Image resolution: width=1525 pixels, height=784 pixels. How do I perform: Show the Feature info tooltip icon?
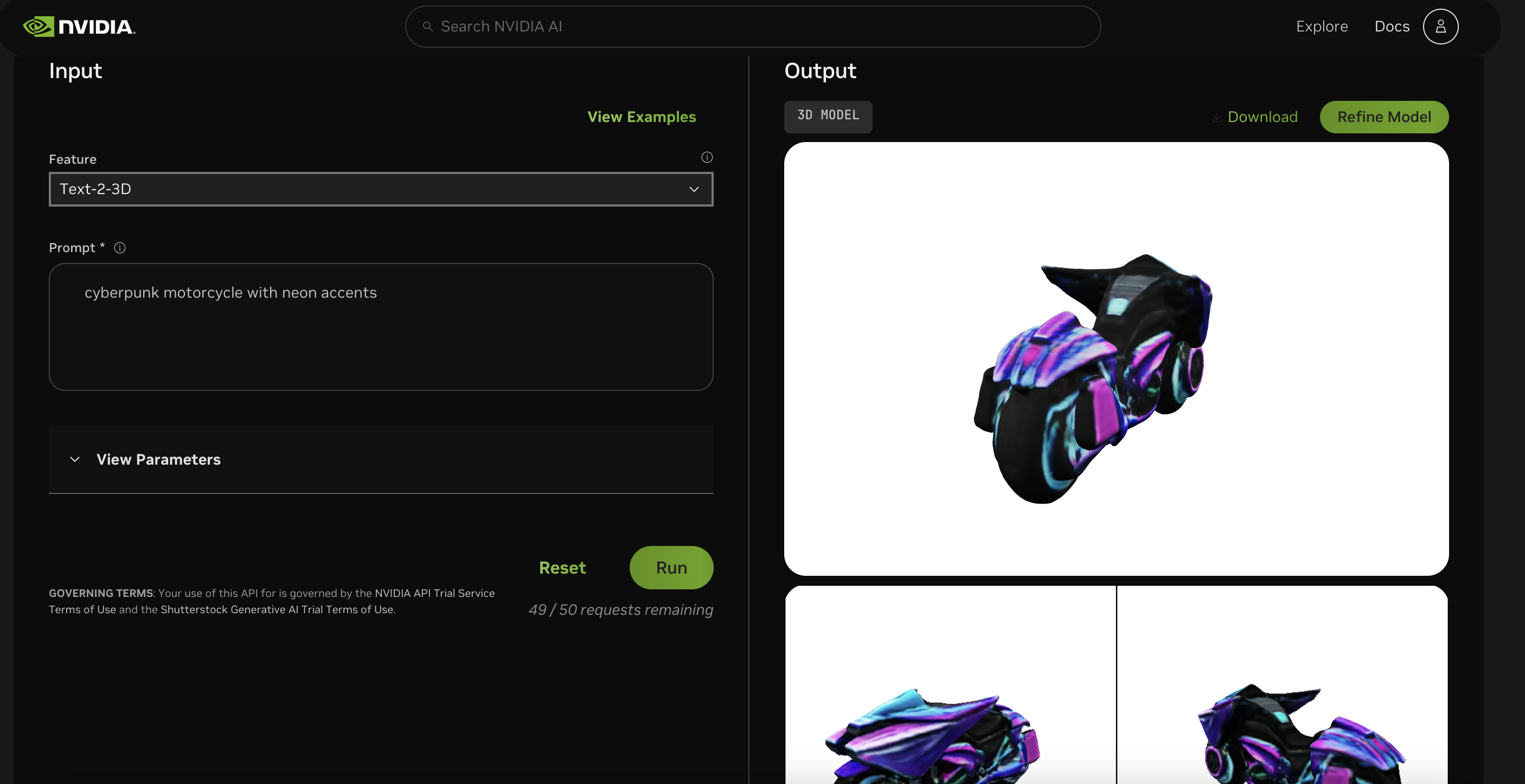tap(707, 157)
